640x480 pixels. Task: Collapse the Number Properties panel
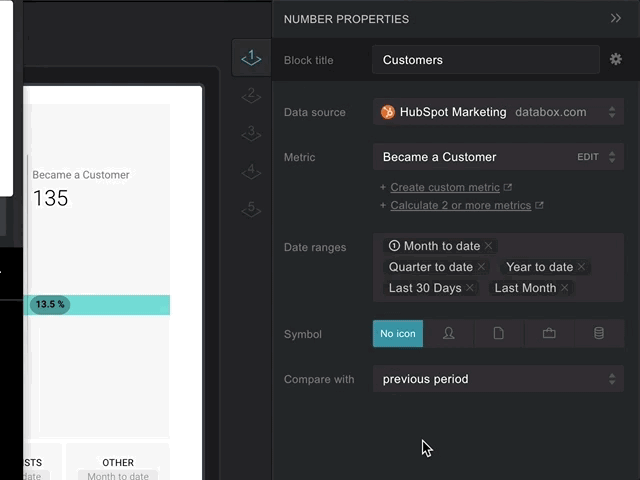[x=616, y=18]
